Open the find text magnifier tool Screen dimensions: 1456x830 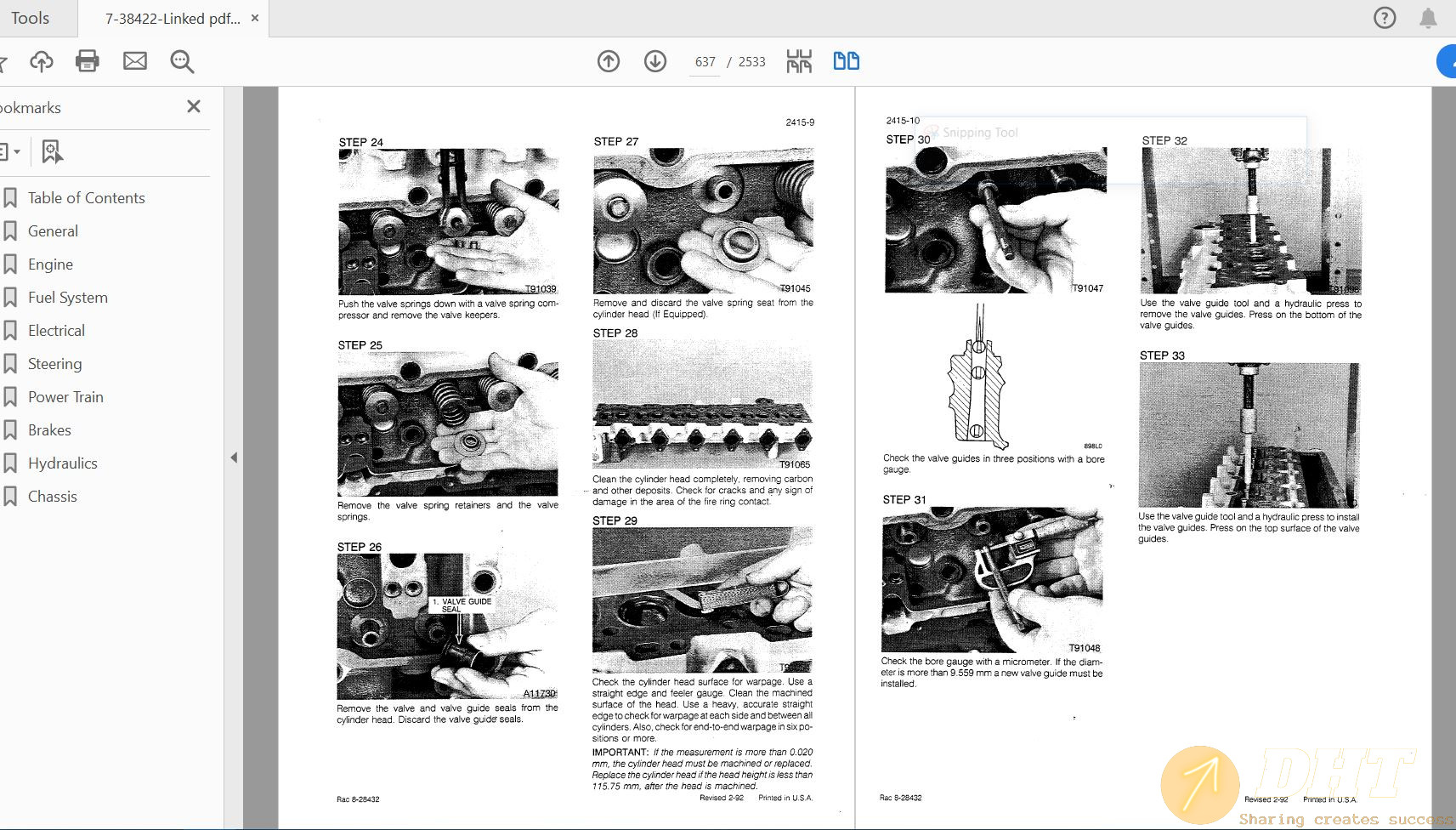click(x=182, y=61)
